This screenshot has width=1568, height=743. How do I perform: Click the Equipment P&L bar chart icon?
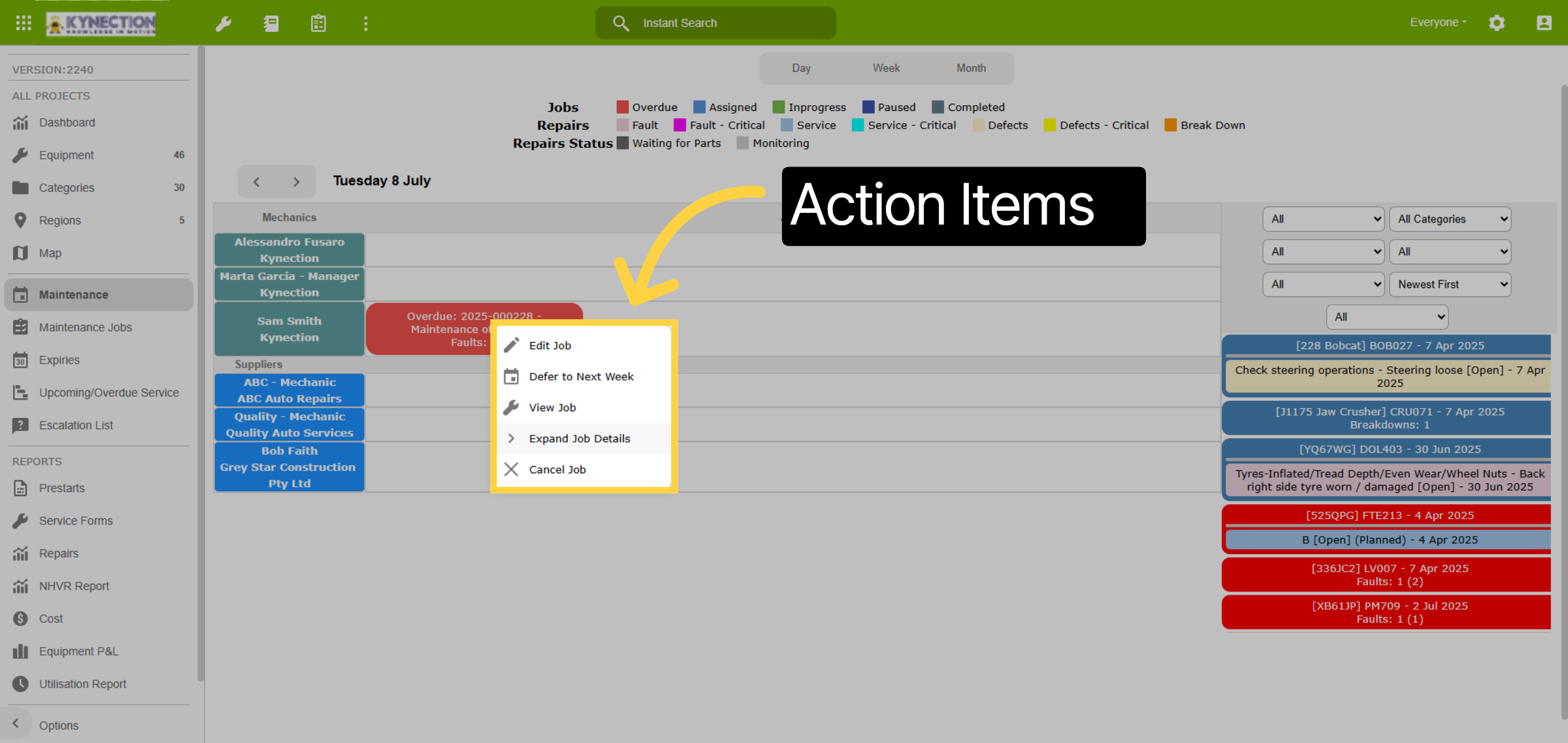(21, 651)
